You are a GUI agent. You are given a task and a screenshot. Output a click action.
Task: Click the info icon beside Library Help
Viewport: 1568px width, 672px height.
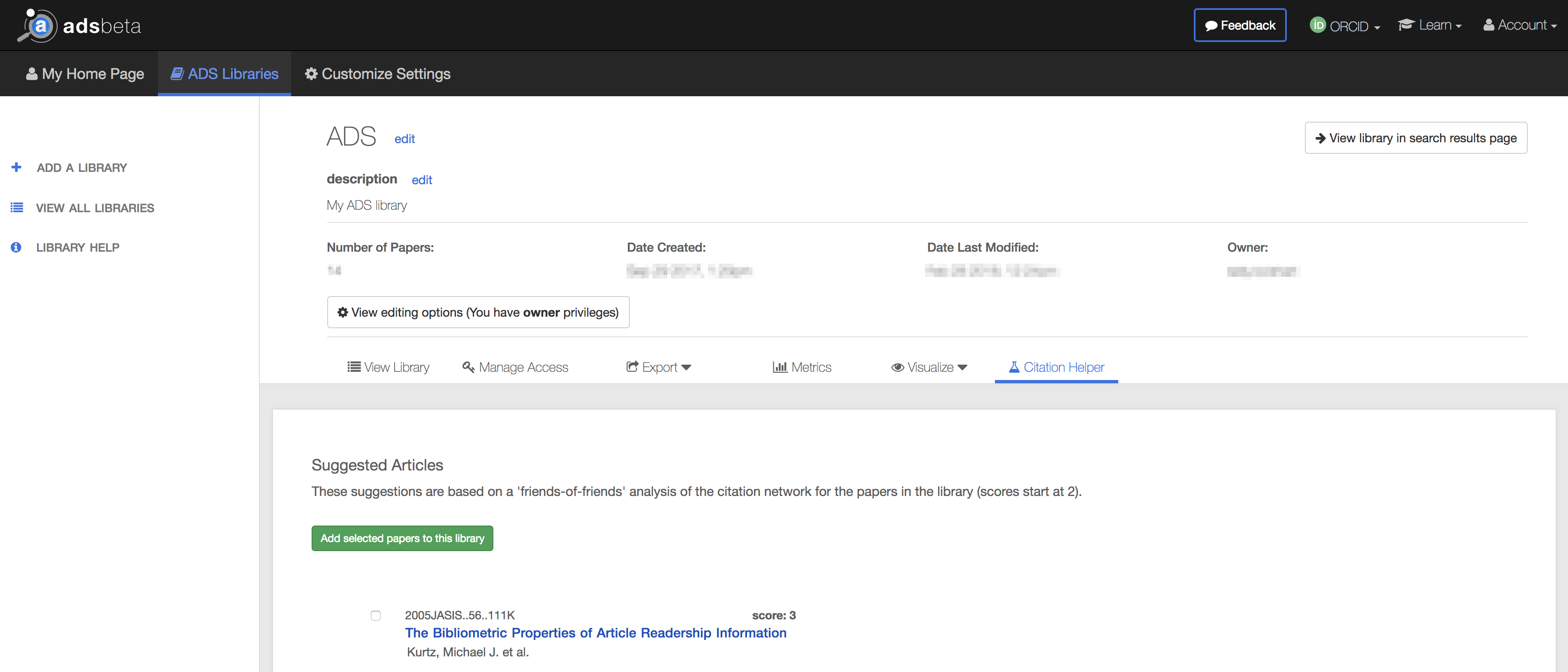pos(16,248)
